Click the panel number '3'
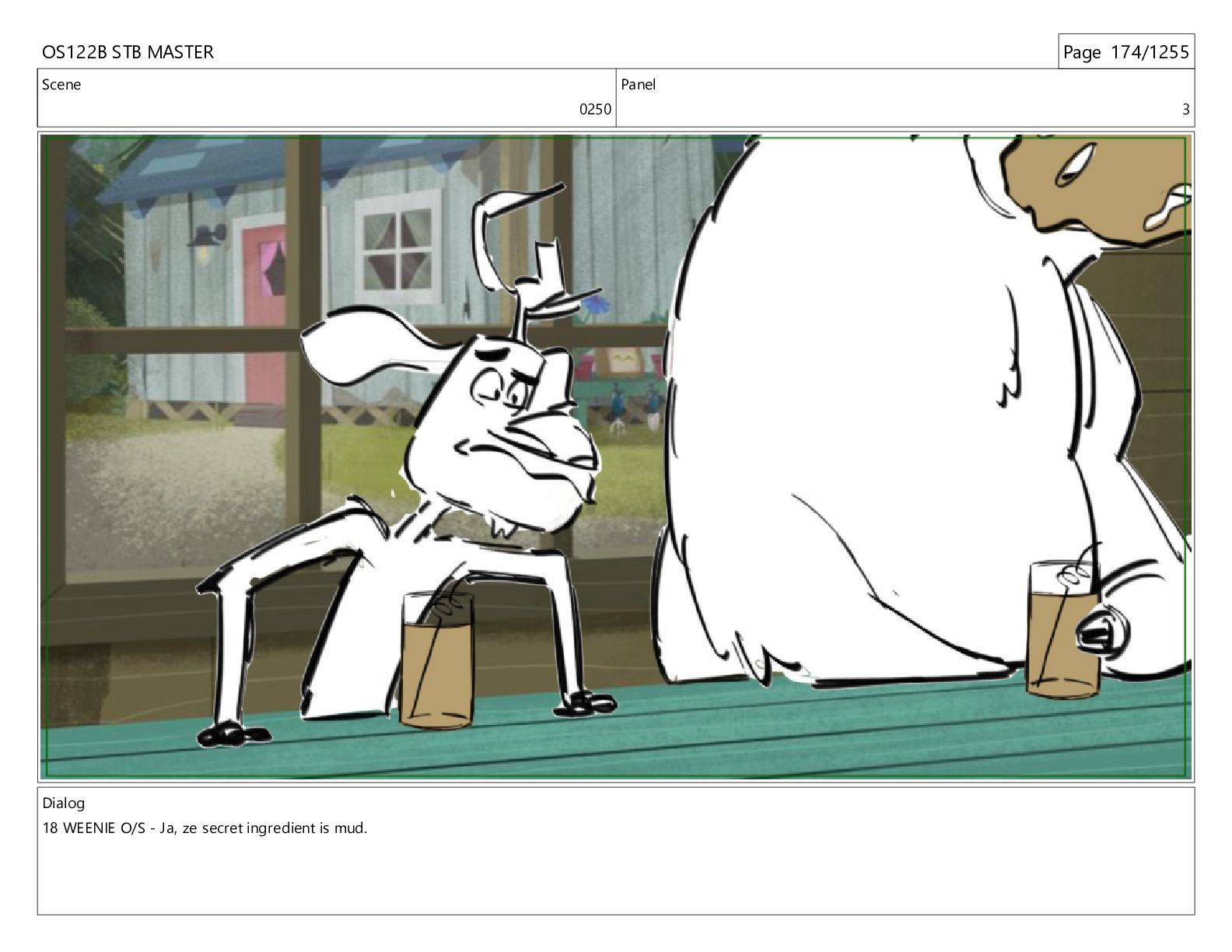The image size is (1232, 952). click(1185, 110)
